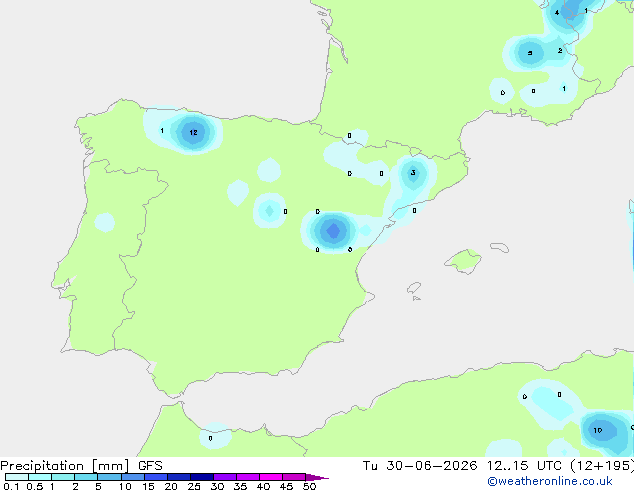Select the GFS model label
Image resolution: width=634 pixels, height=490 pixels.
150,466
